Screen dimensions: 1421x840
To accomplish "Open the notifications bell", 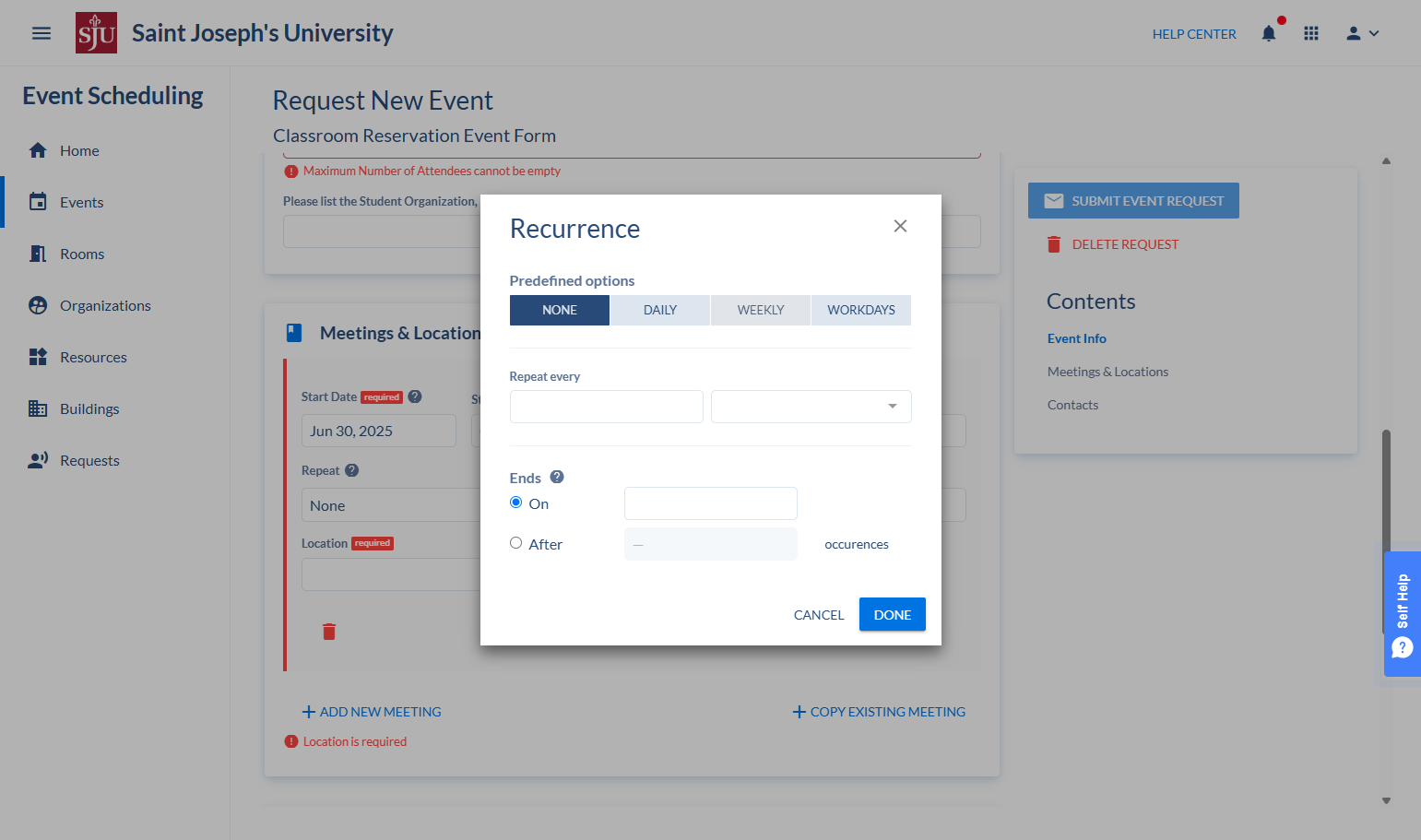I will [1269, 33].
